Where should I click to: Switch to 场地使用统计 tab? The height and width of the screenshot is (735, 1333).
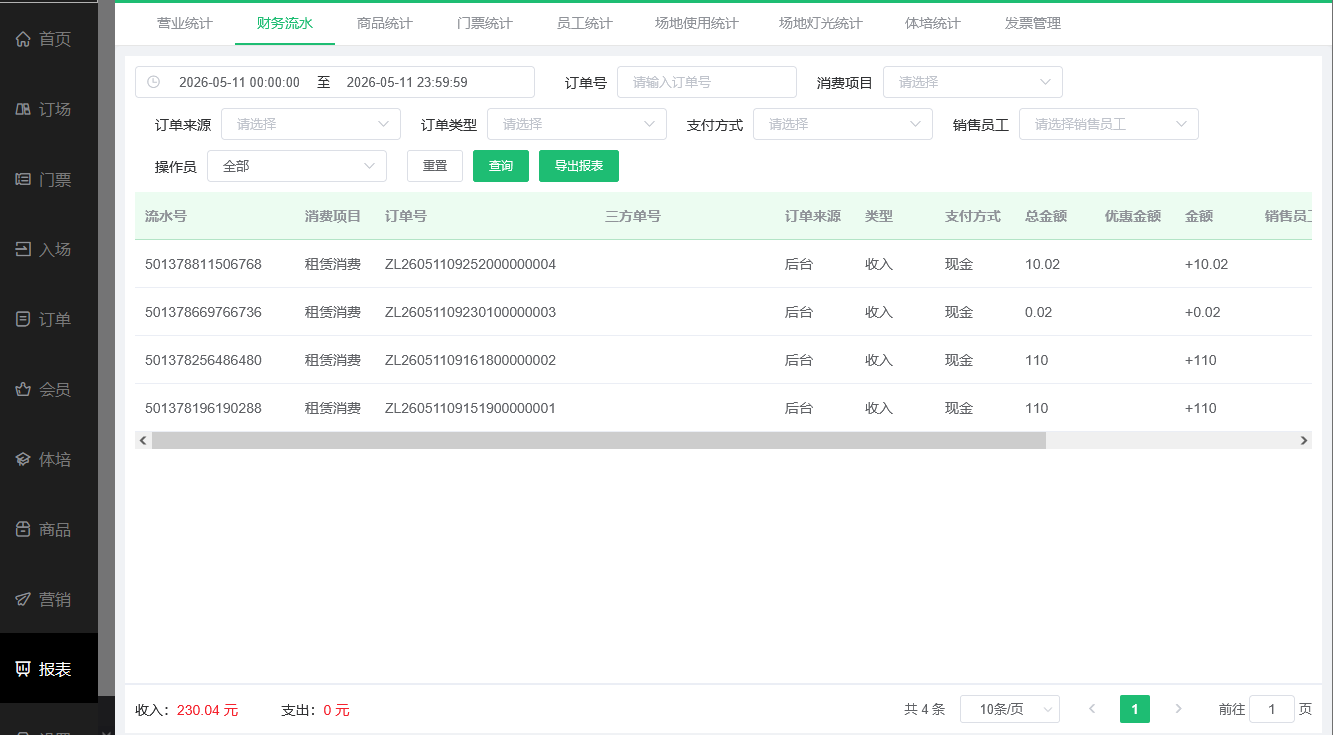697,23
